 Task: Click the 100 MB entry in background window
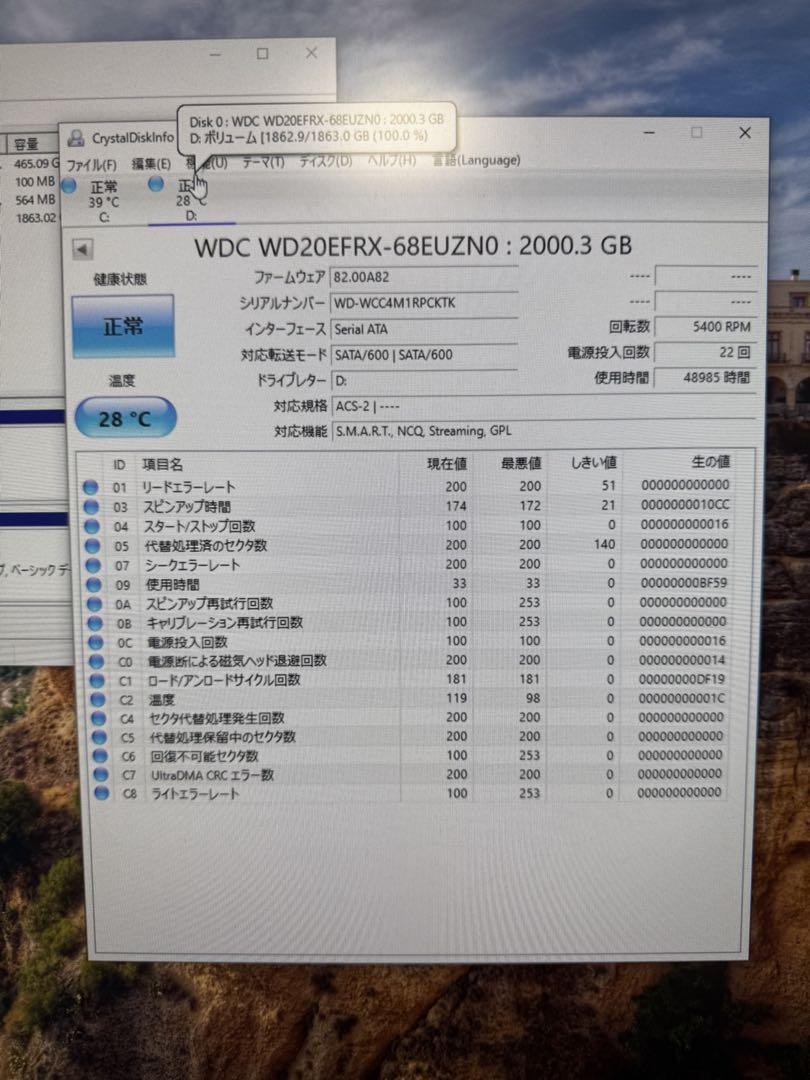(35, 182)
